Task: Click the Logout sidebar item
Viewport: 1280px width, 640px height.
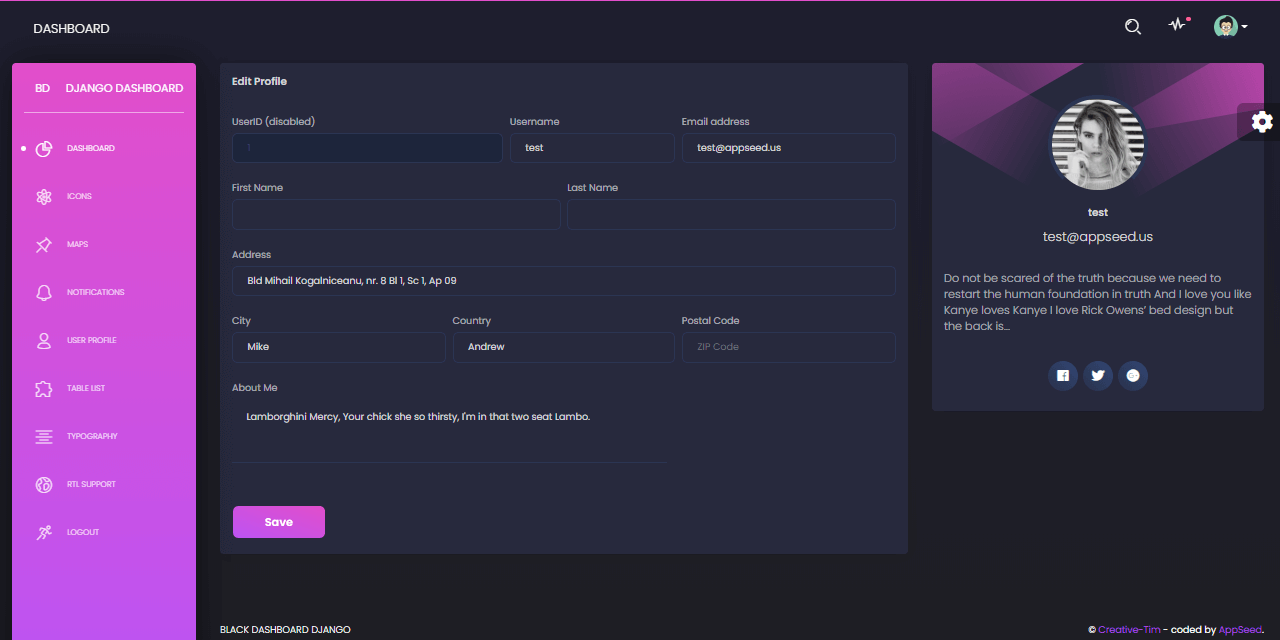Action: pos(82,533)
